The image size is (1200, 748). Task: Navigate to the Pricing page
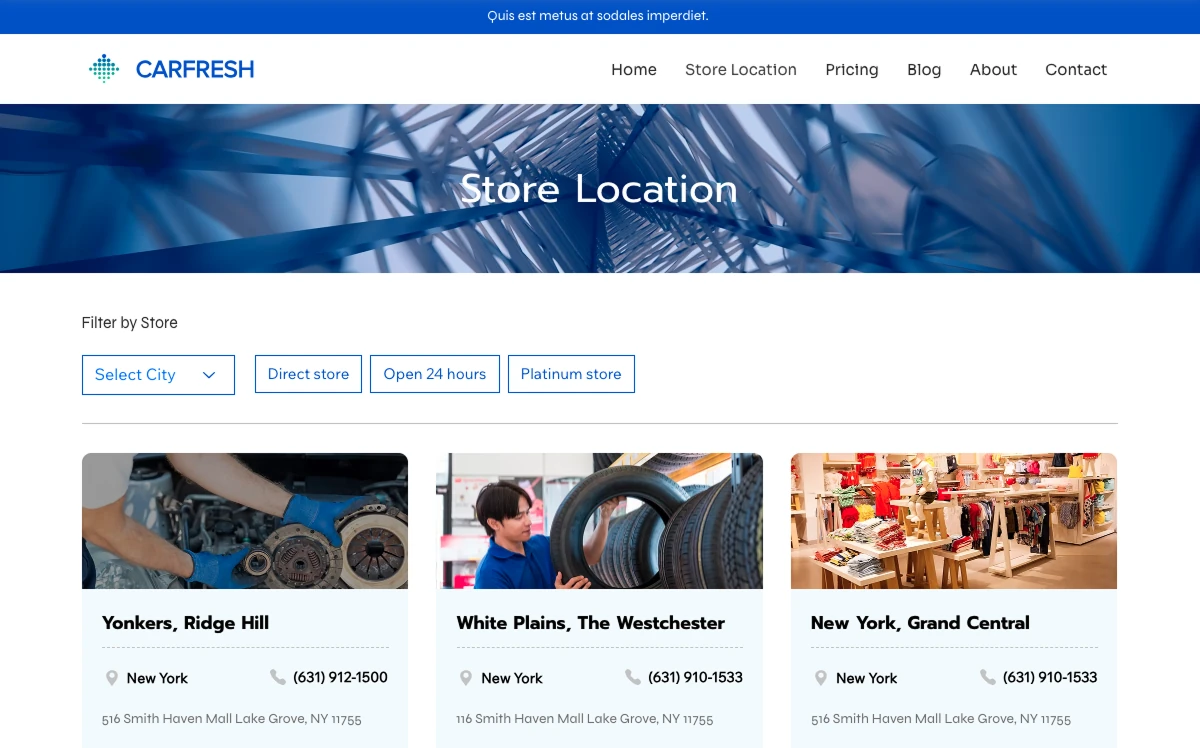coord(852,70)
